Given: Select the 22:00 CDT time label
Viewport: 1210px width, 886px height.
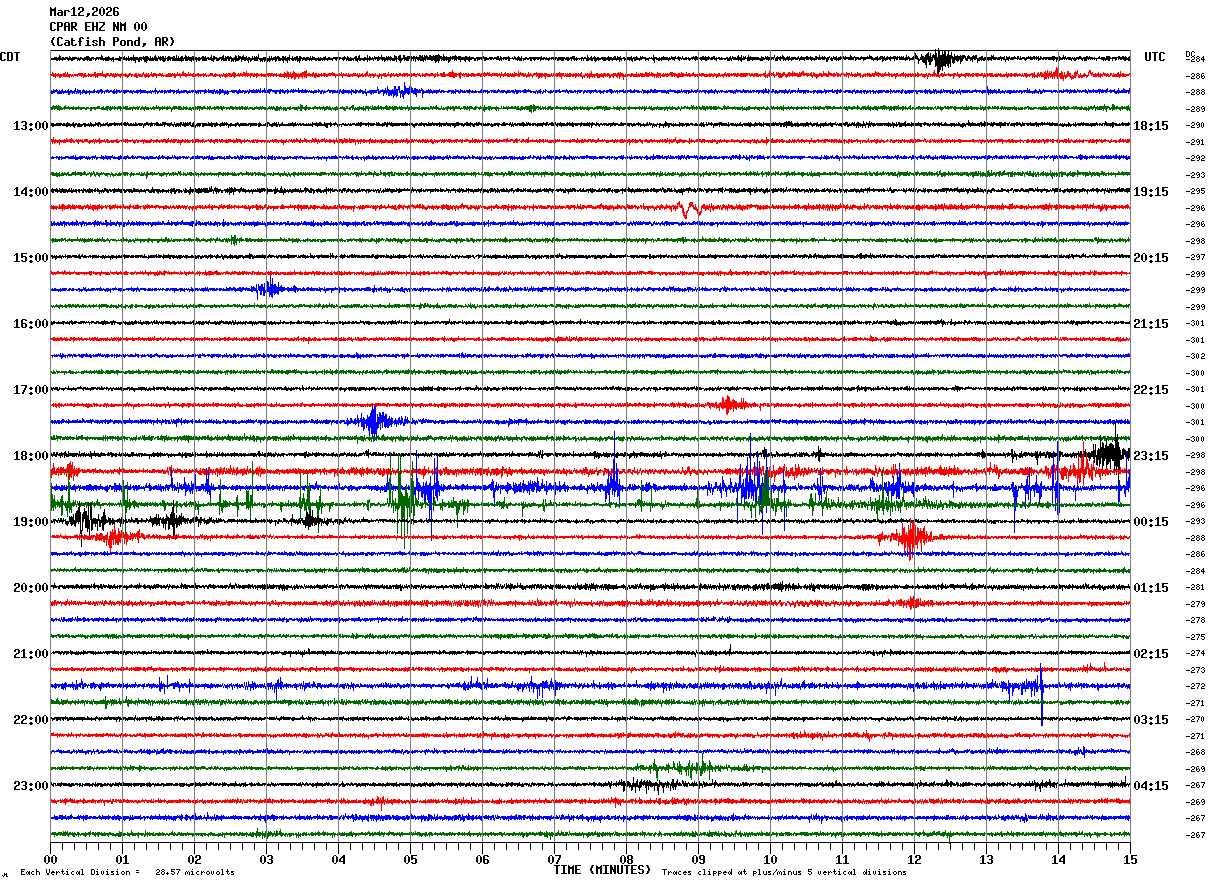Looking at the screenshot, I should point(31,719).
